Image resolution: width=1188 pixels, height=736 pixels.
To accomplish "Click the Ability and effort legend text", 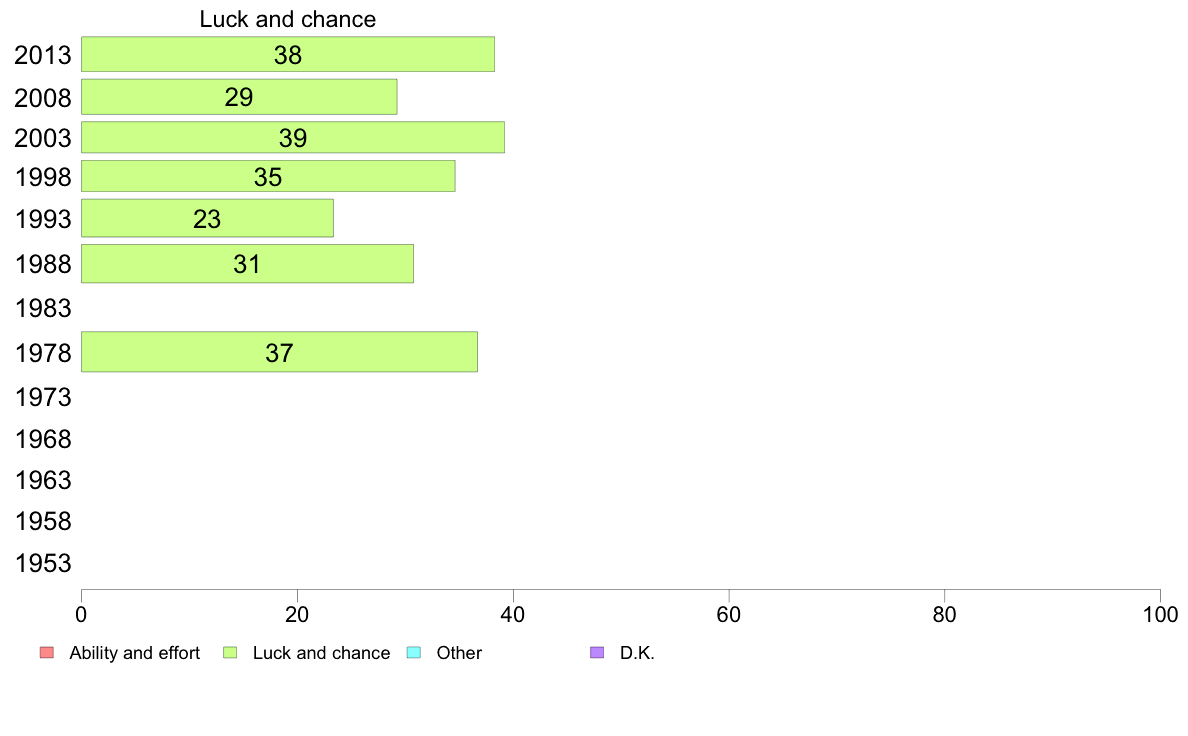I will 135,653.
